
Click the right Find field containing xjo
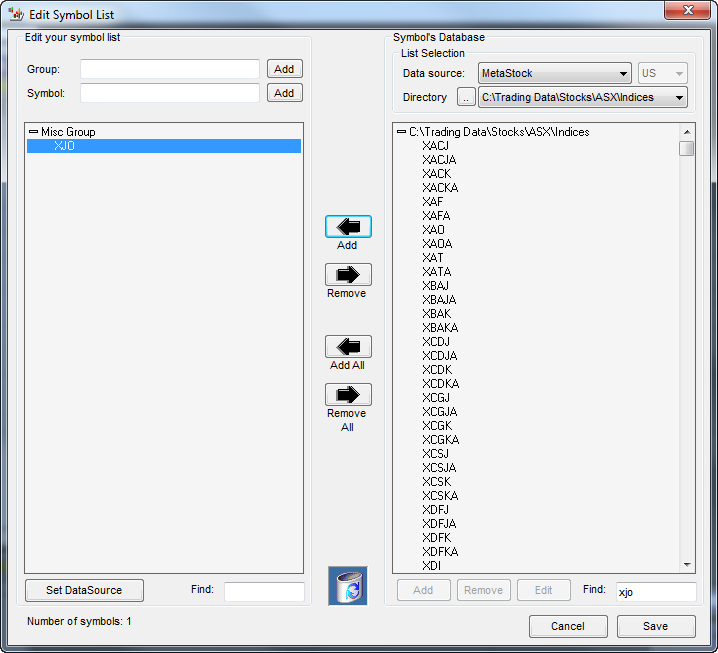click(x=655, y=592)
